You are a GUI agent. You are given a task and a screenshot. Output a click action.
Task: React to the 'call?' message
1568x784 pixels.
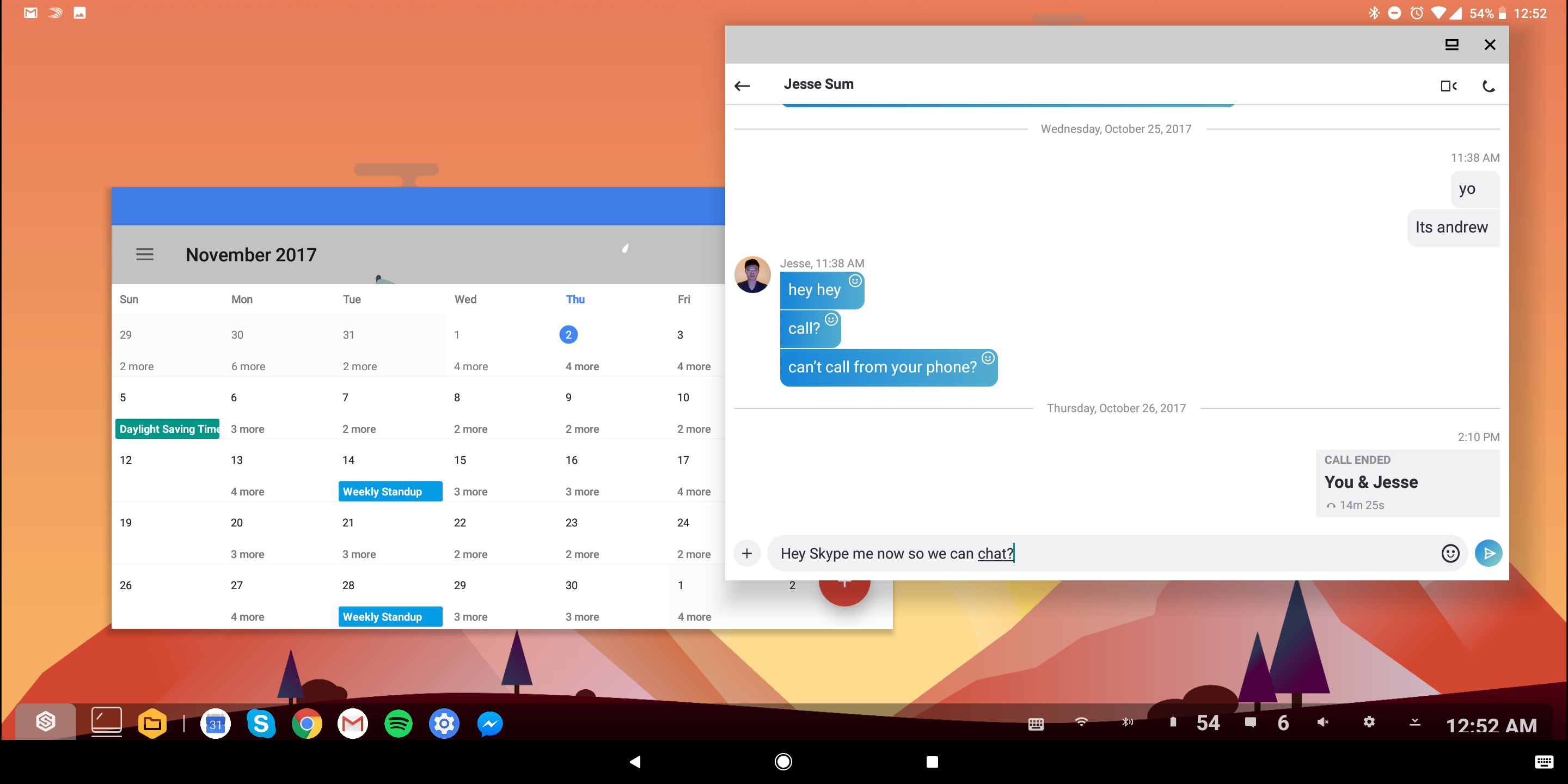pos(831,320)
